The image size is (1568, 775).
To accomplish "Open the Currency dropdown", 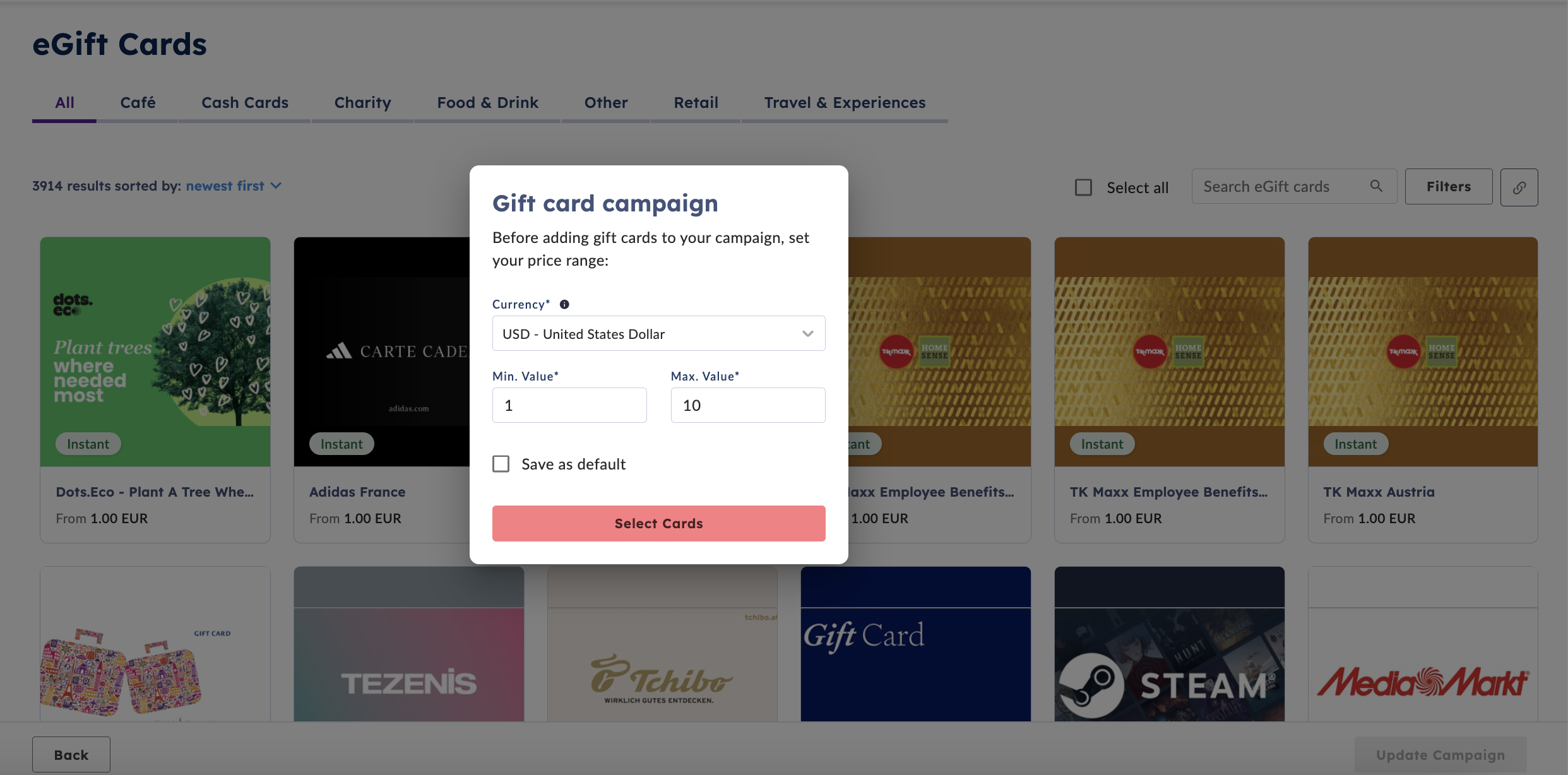I will 658,333.
